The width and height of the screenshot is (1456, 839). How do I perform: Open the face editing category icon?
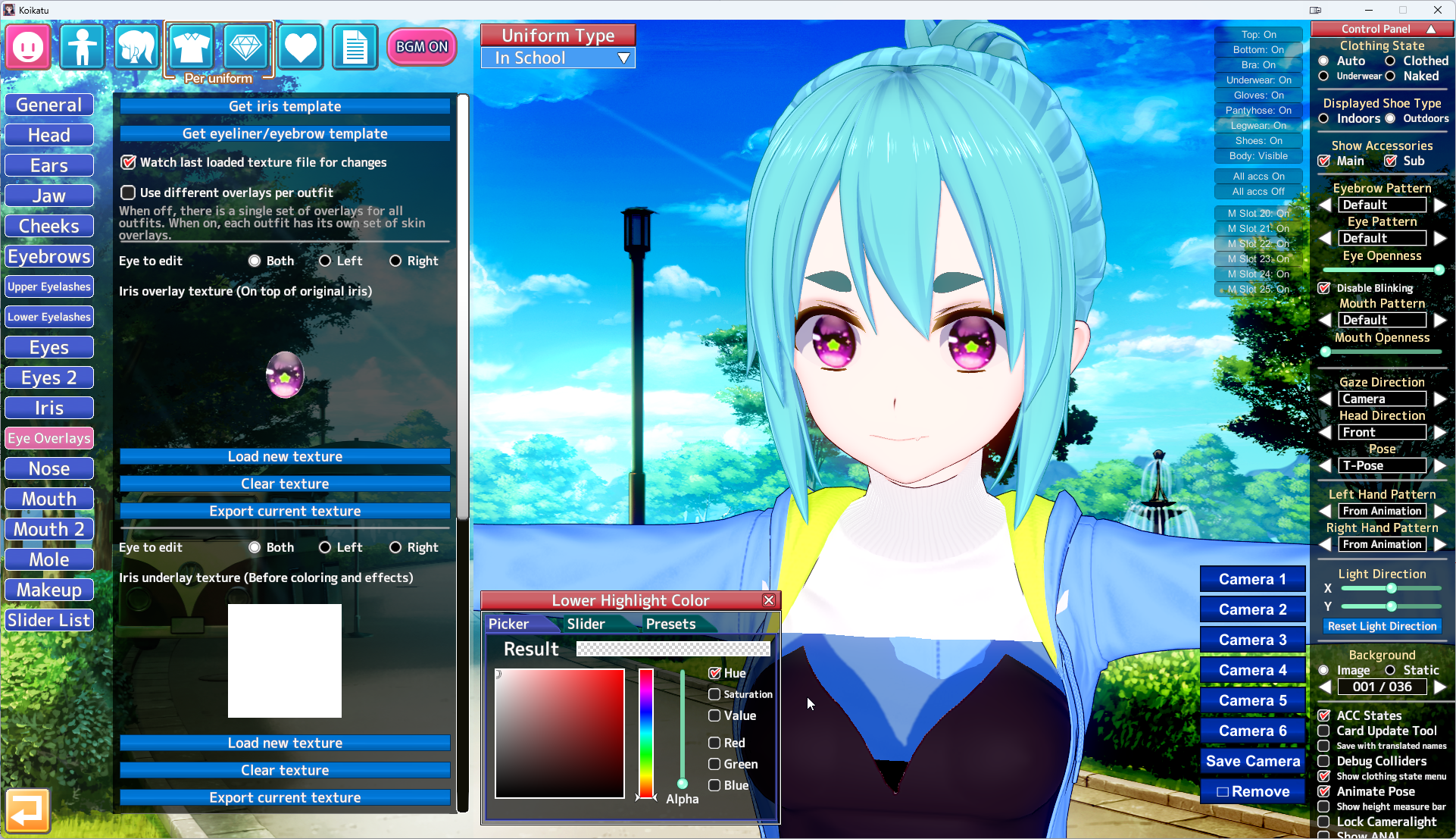[x=28, y=47]
